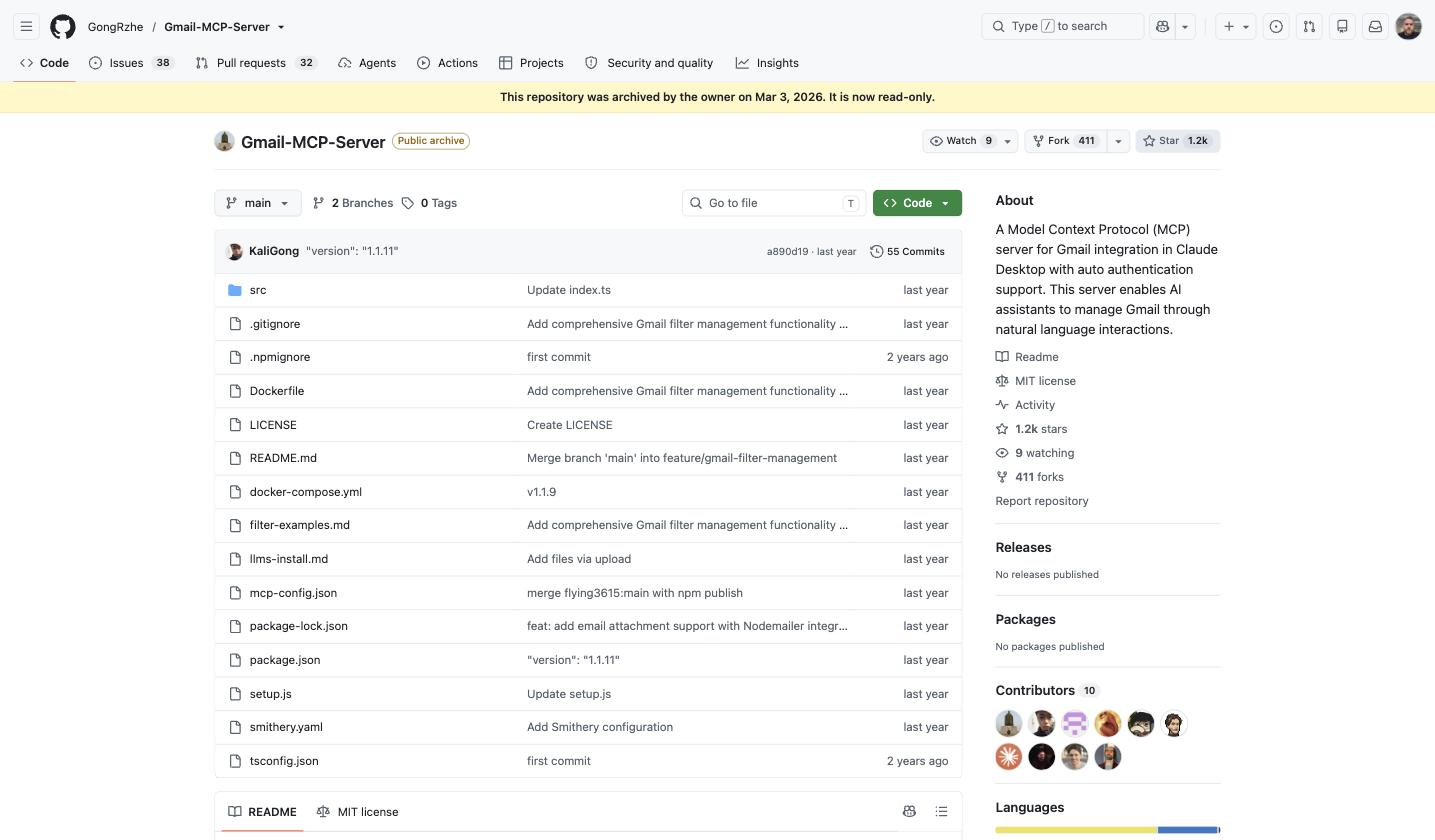
Task: Open Security and quality tab
Action: (x=649, y=63)
